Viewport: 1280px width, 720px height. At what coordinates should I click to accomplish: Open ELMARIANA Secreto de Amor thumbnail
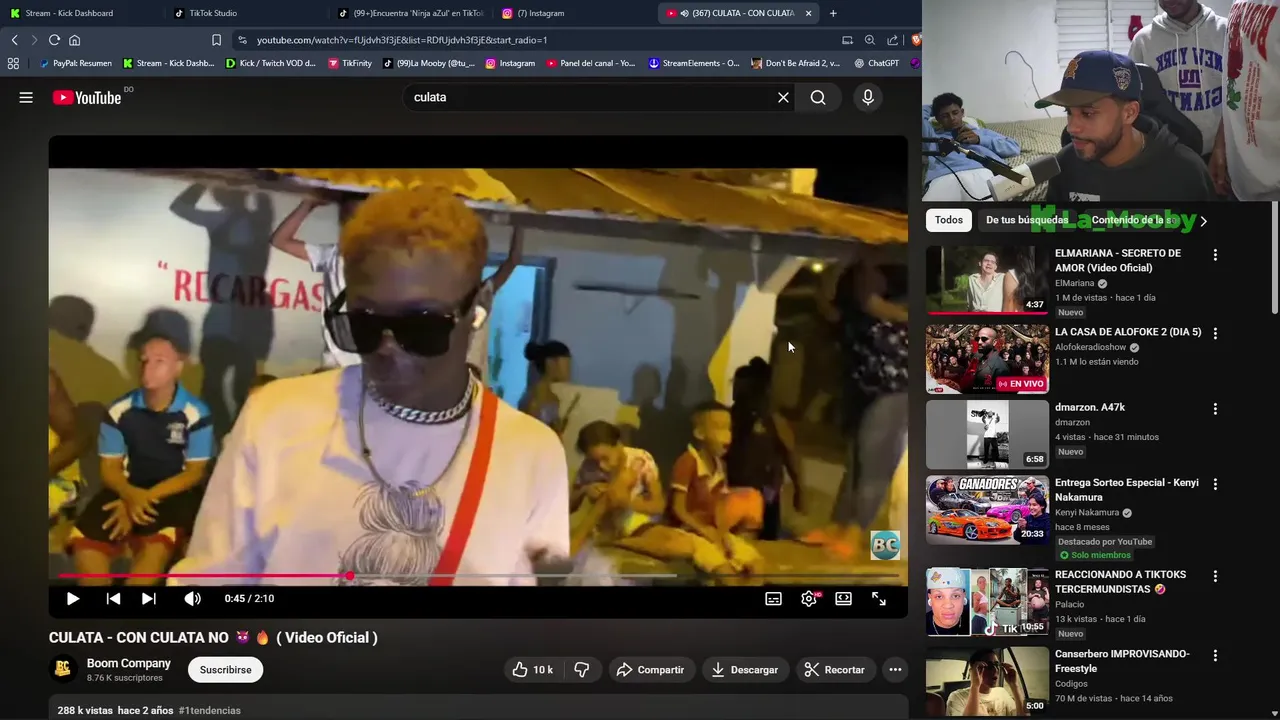point(987,280)
